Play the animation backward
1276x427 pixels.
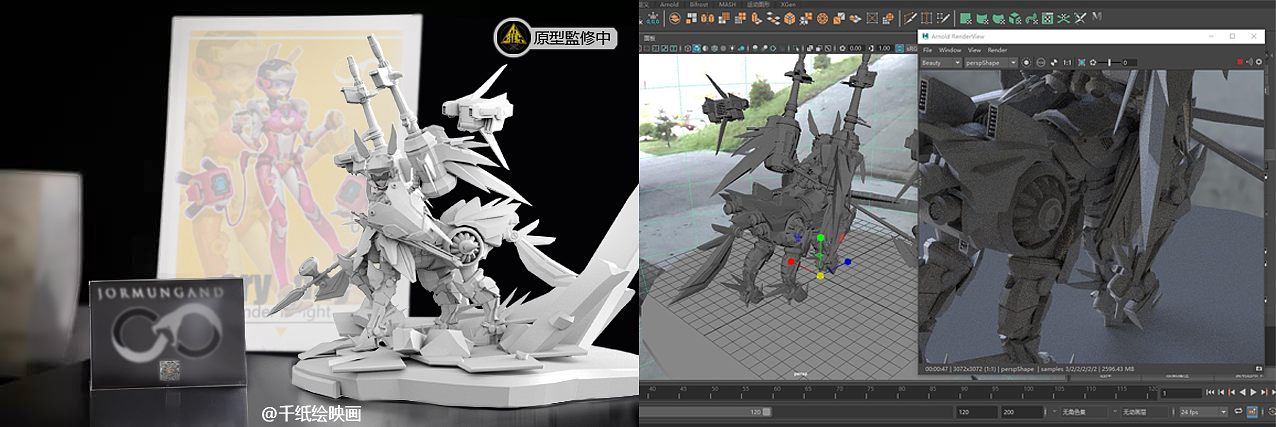(1242, 392)
